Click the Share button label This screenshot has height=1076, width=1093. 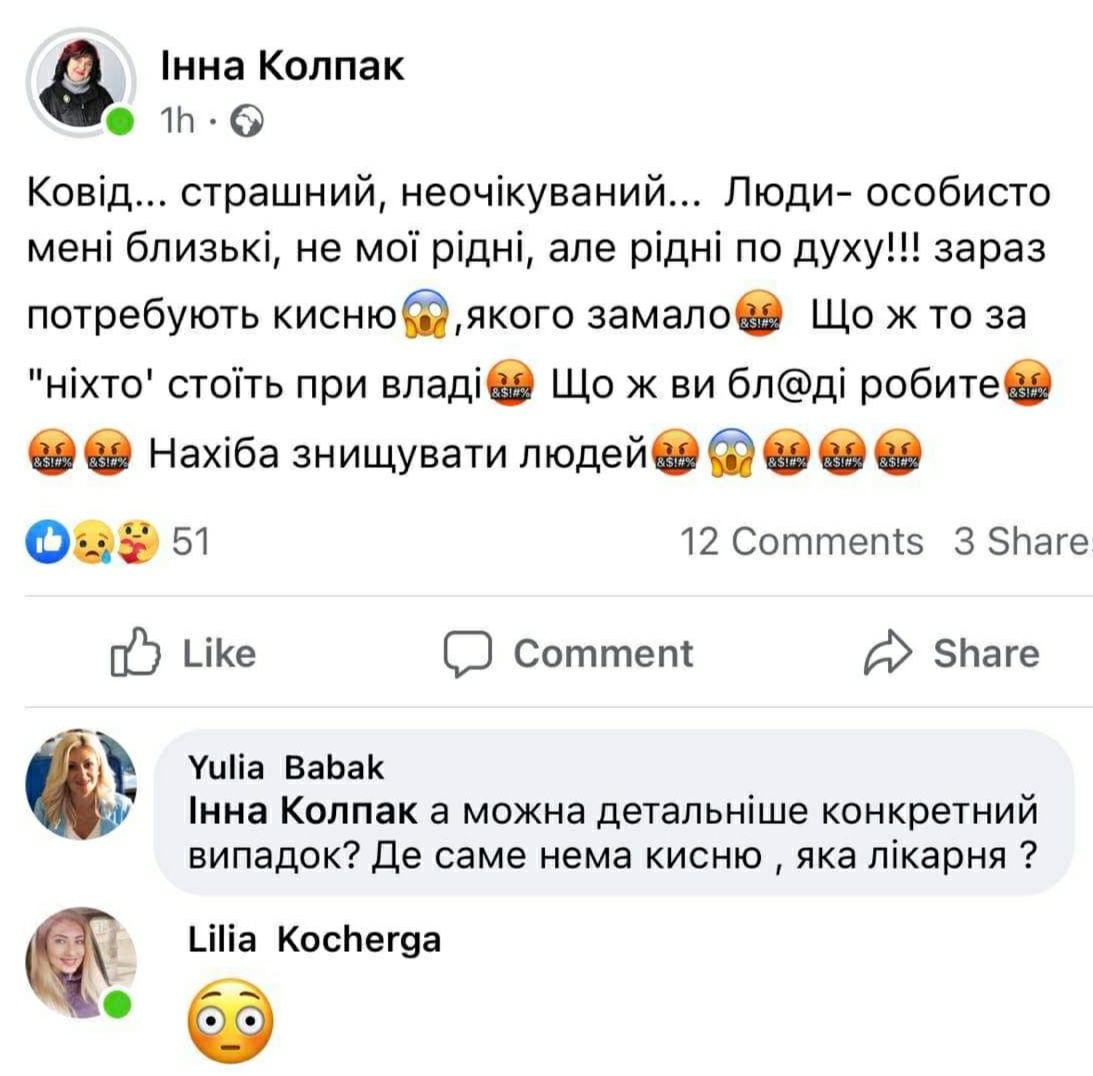(x=986, y=654)
